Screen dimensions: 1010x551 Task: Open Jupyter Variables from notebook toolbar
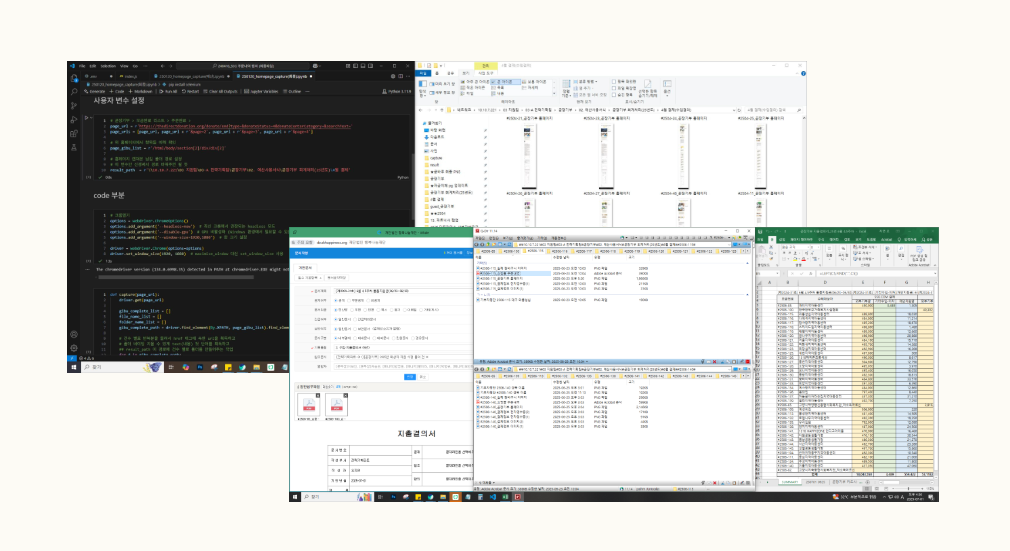[261, 92]
